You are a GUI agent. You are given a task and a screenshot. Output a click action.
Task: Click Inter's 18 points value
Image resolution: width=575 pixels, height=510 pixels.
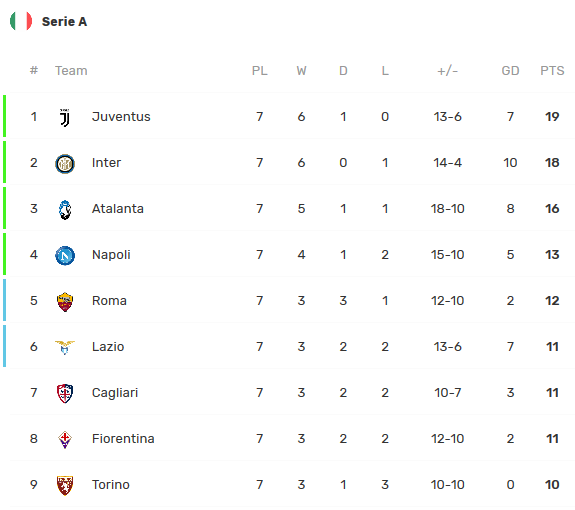pyautogui.click(x=552, y=162)
